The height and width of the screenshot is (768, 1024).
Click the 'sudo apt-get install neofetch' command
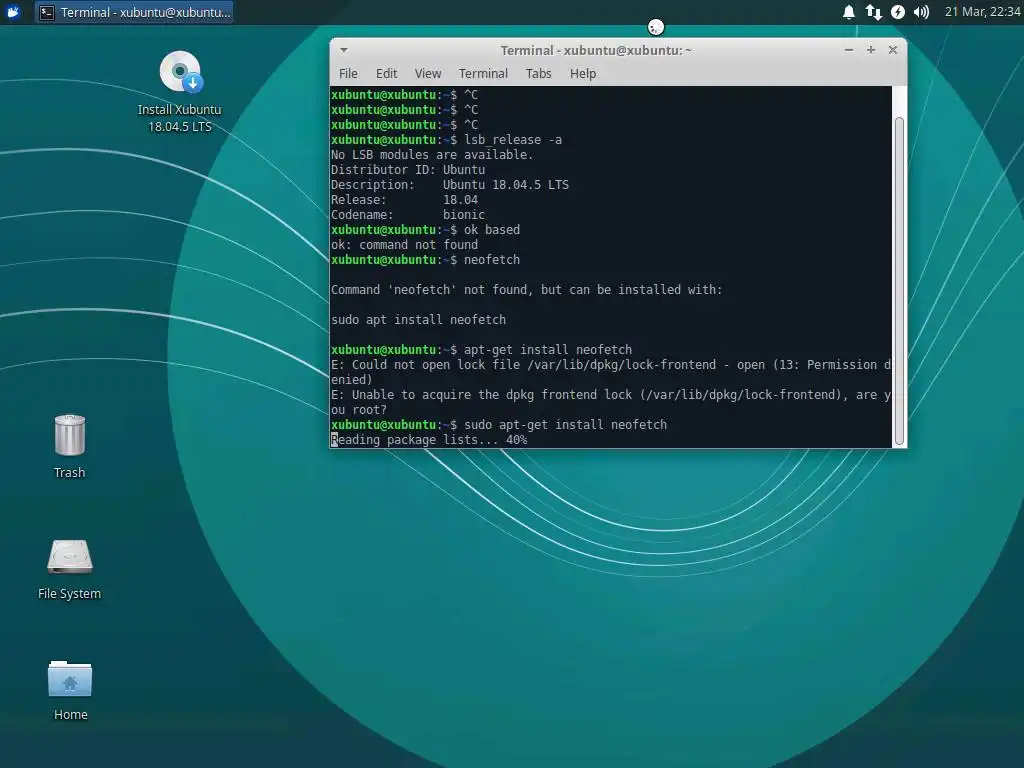click(x=566, y=425)
